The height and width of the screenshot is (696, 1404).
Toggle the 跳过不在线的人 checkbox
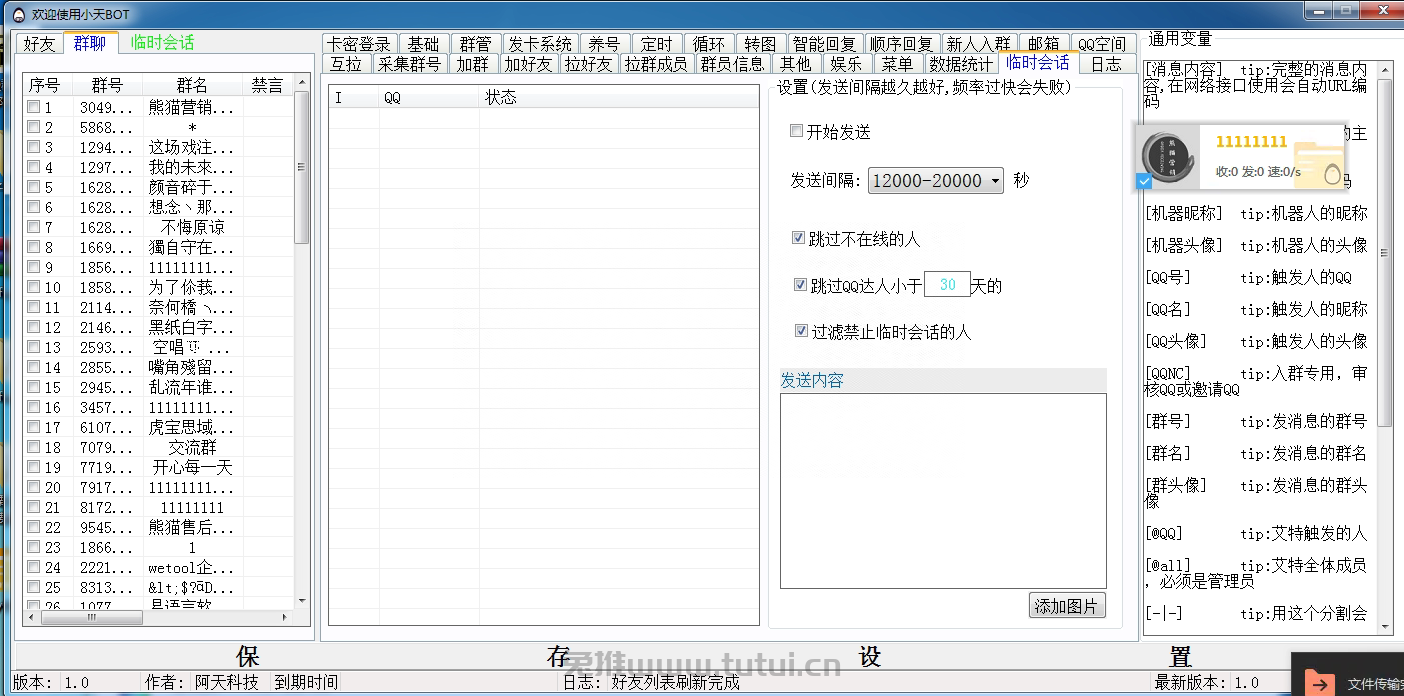click(x=799, y=238)
